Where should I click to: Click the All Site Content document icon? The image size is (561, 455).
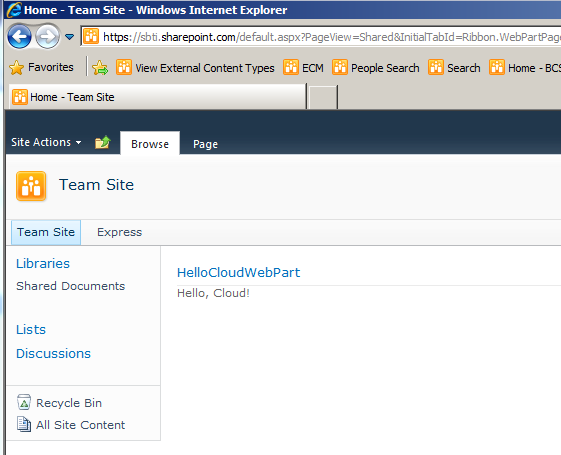pyautogui.click(x=24, y=424)
